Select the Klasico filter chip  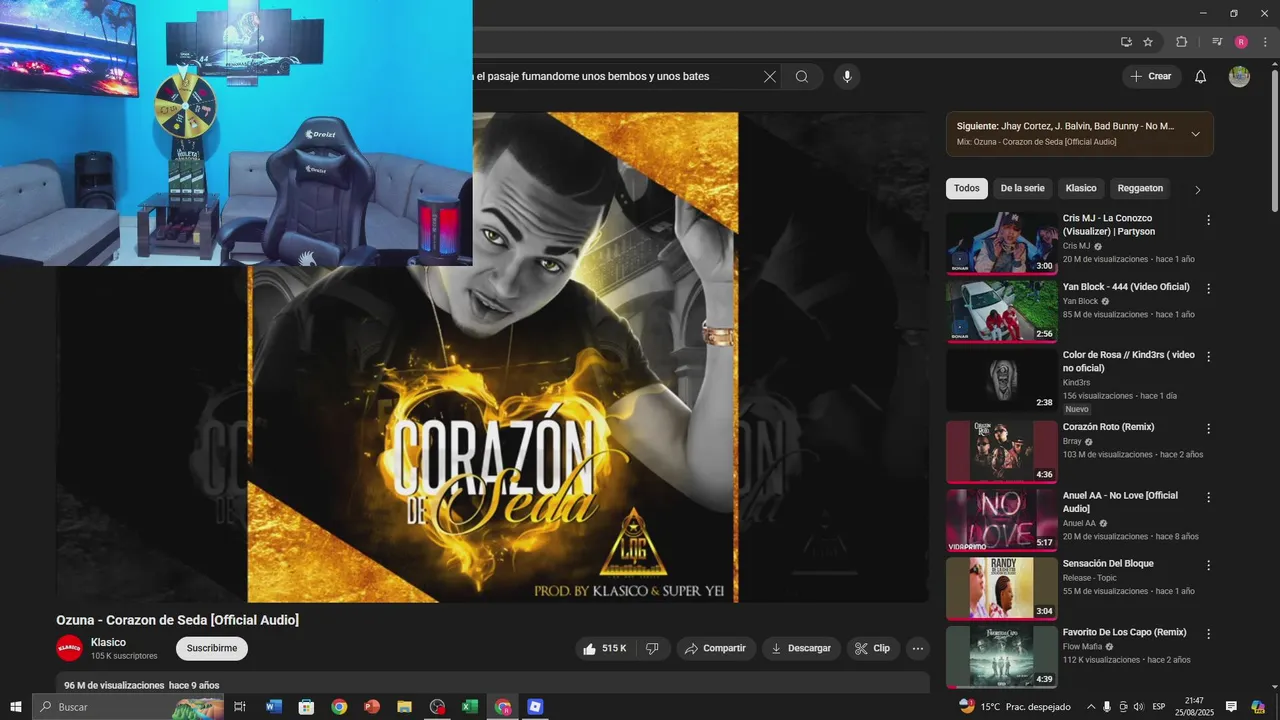pos(1081,188)
